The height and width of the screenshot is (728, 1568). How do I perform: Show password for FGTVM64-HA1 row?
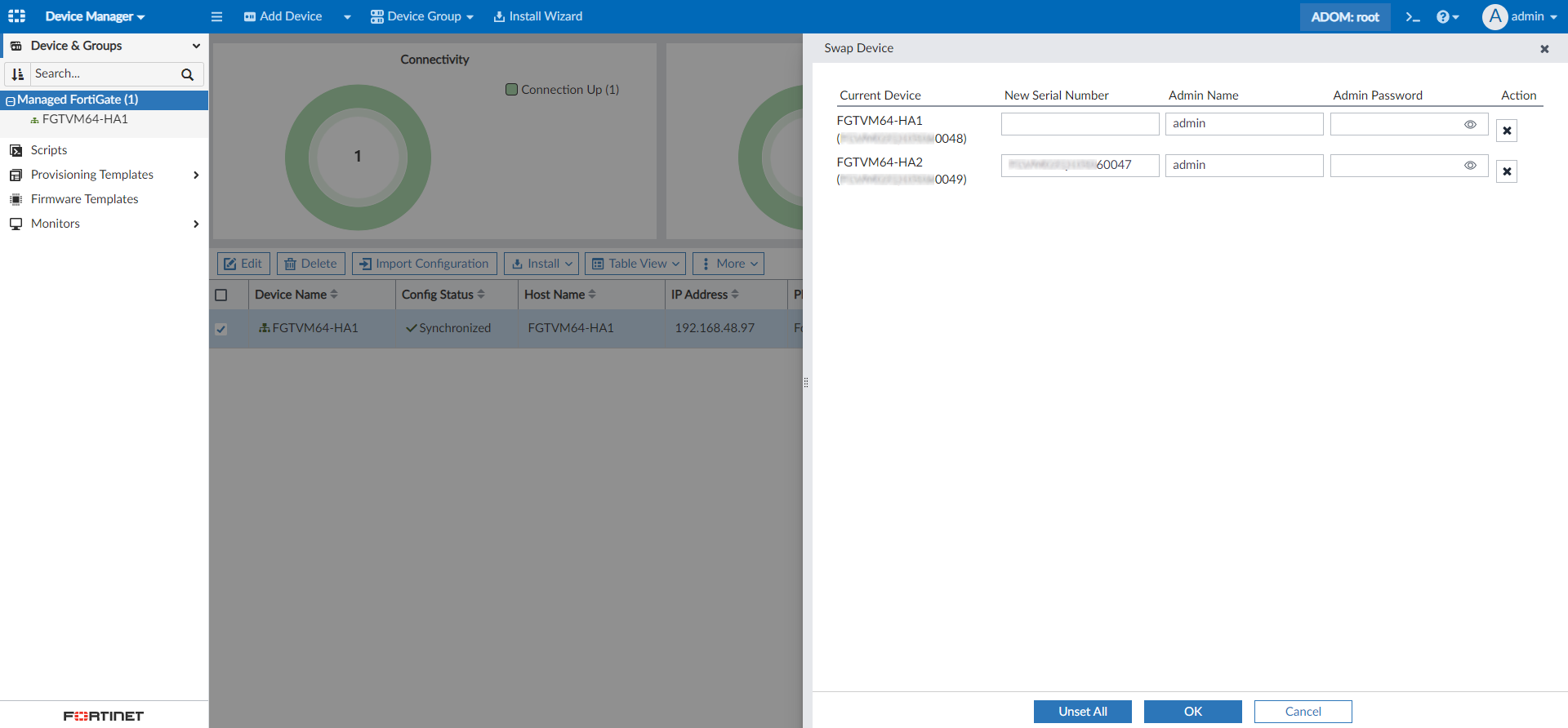[x=1470, y=125]
